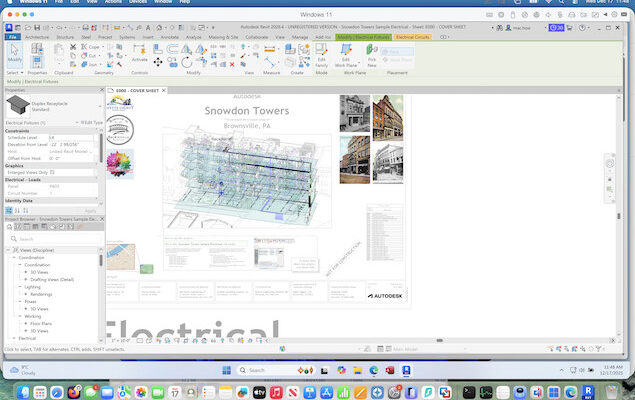
Task: Click the help question mark icon
Action: pos(582,28)
